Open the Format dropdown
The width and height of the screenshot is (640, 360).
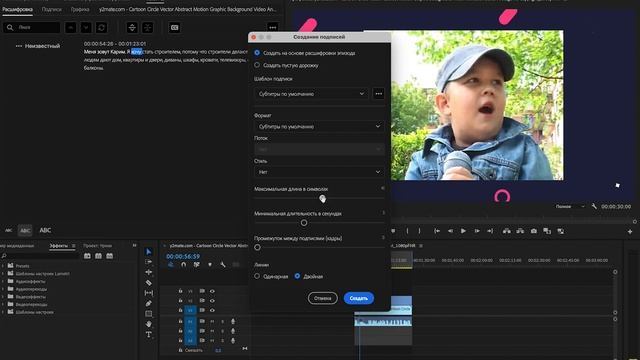coord(319,127)
